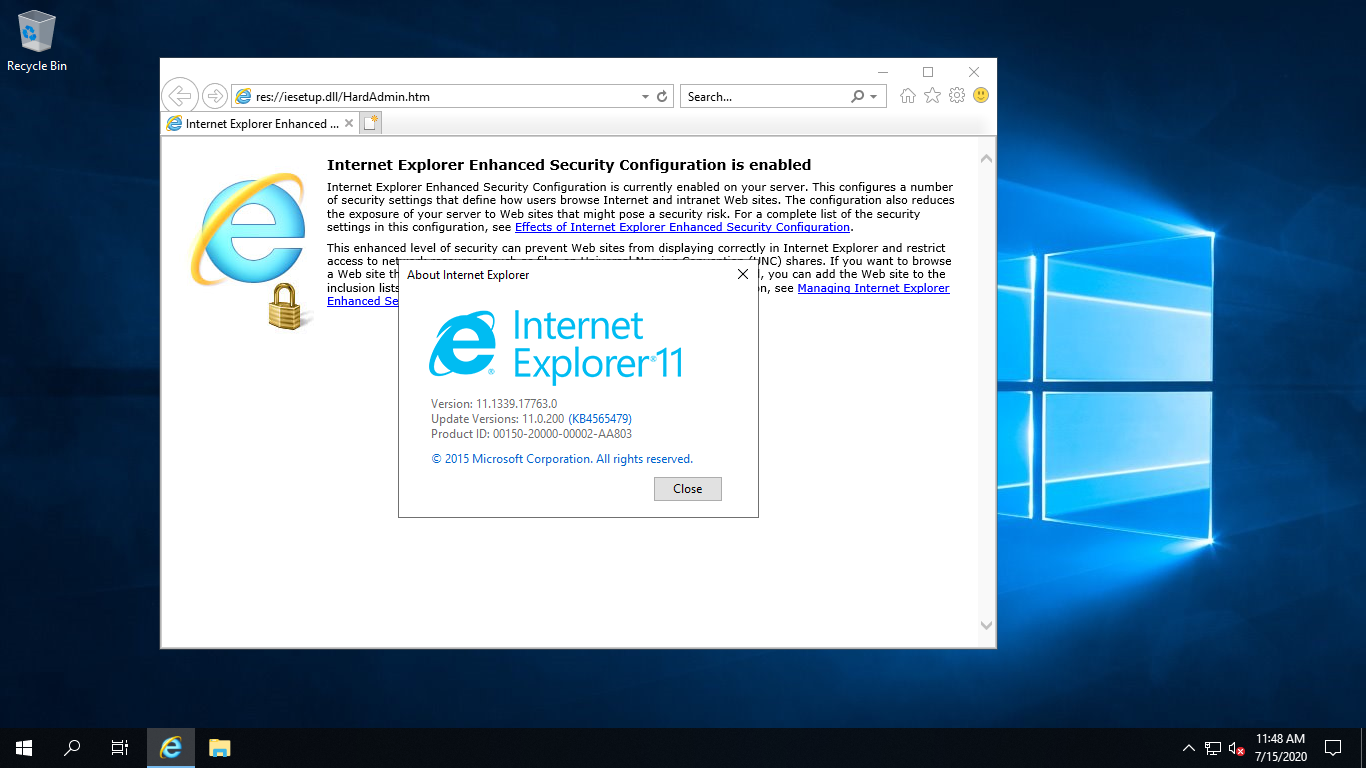Click the scroll down arrow on page scrollbar
The height and width of the screenshot is (768, 1366).
pos(986,626)
